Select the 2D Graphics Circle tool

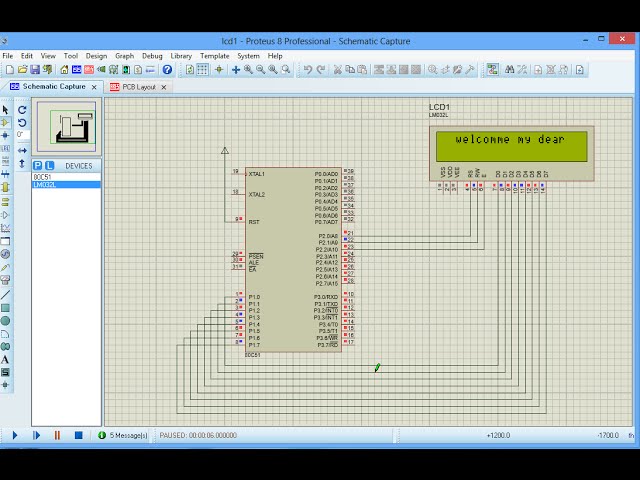tap(5, 320)
